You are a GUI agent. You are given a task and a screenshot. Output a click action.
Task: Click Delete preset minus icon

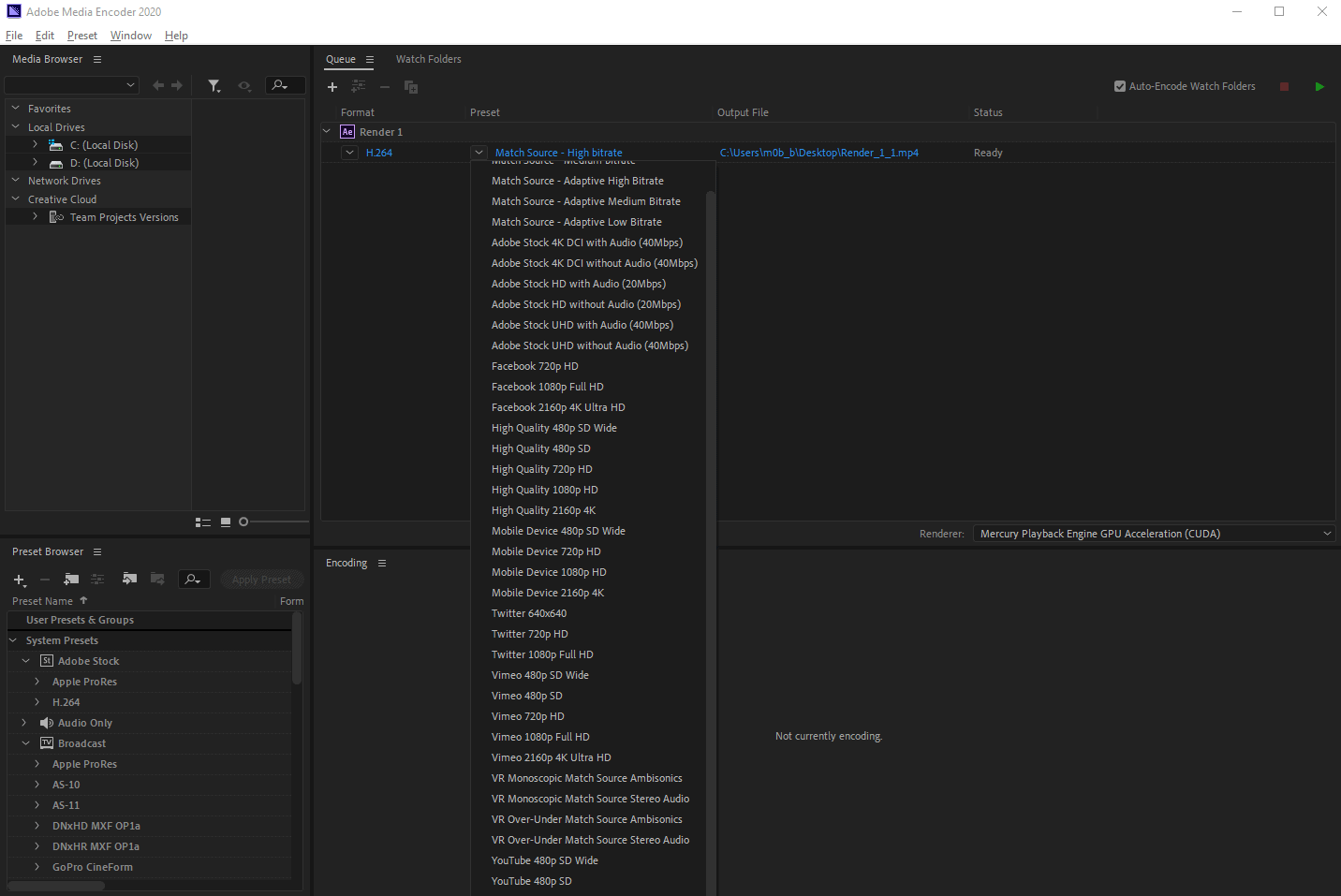click(45, 580)
